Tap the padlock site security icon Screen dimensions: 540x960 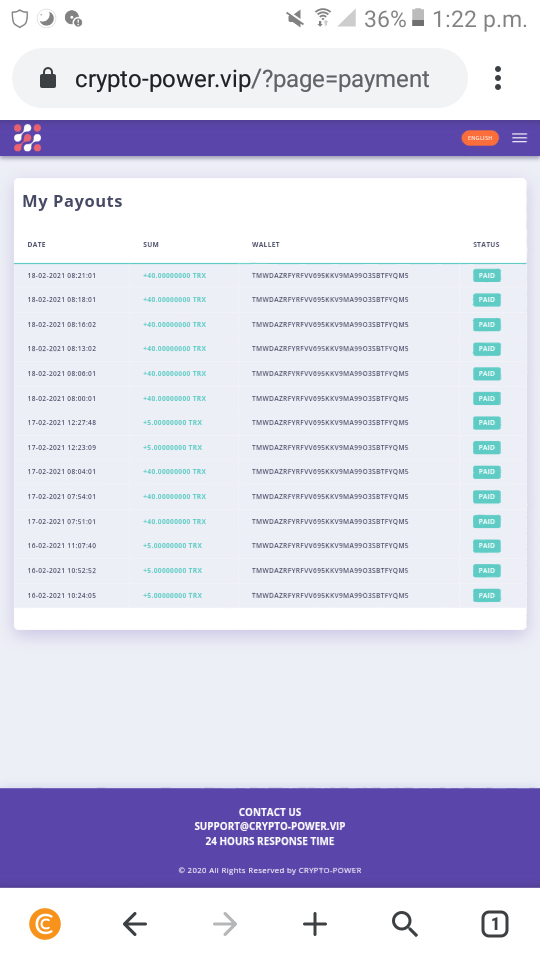(x=48, y=78)
